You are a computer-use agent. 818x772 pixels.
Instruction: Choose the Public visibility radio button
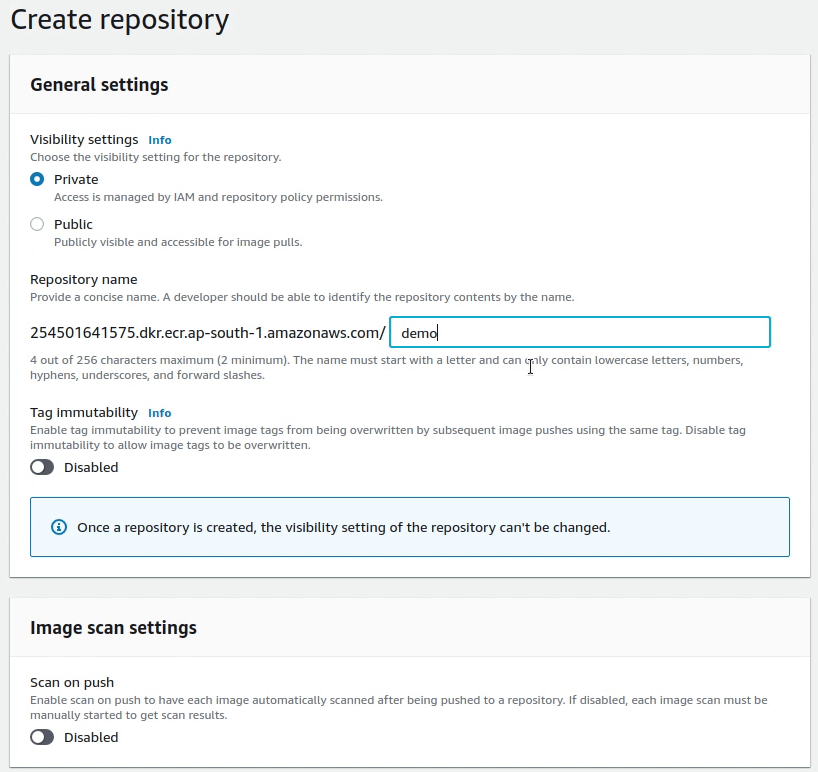point(37,225)
